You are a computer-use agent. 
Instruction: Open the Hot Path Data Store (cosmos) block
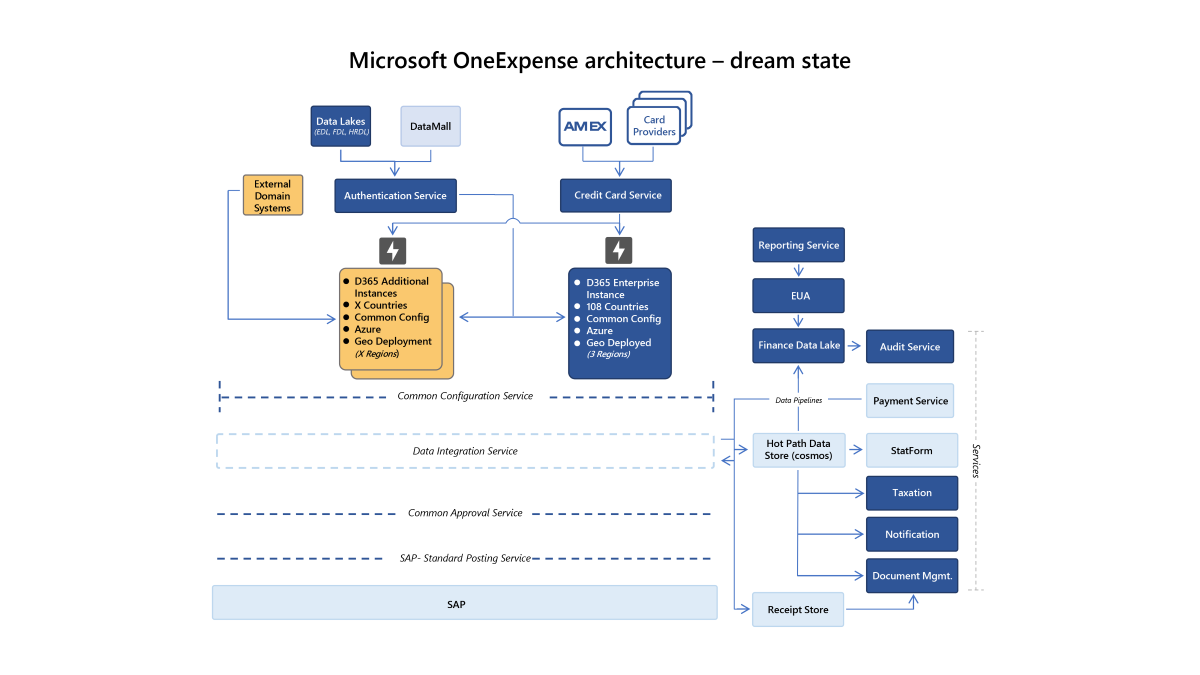(798, 450)
